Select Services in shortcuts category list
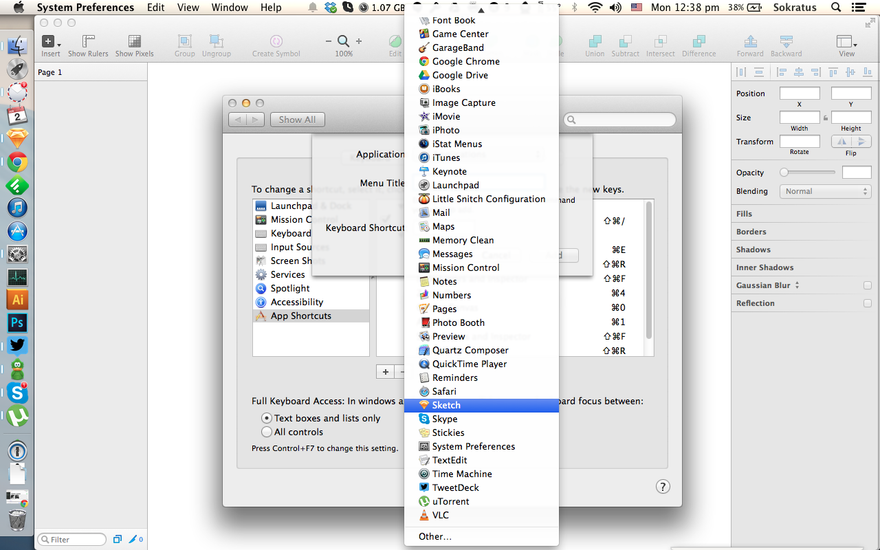880x550 pixels. (x=310, y=274)
